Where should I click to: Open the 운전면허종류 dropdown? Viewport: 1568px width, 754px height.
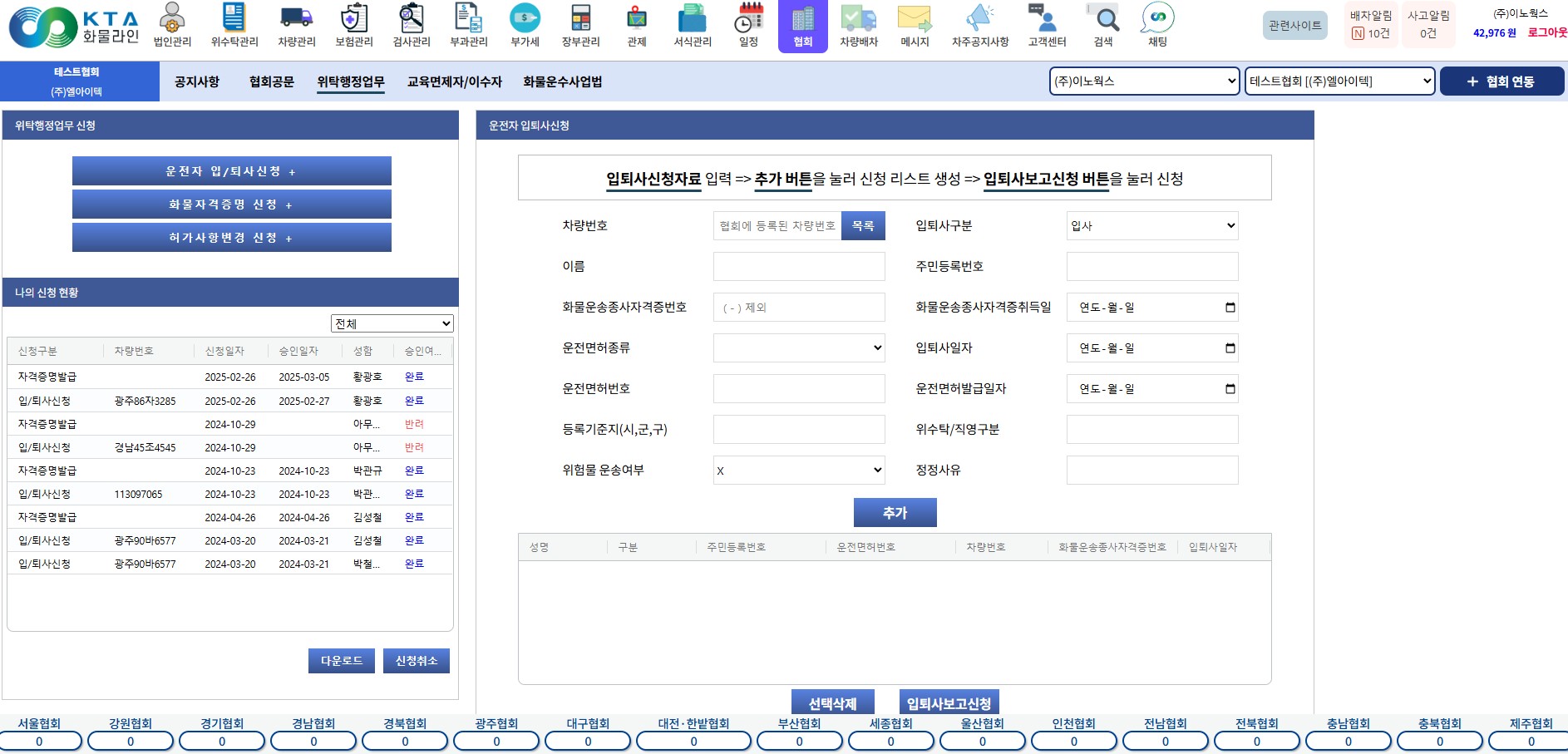tap(798, 348)
